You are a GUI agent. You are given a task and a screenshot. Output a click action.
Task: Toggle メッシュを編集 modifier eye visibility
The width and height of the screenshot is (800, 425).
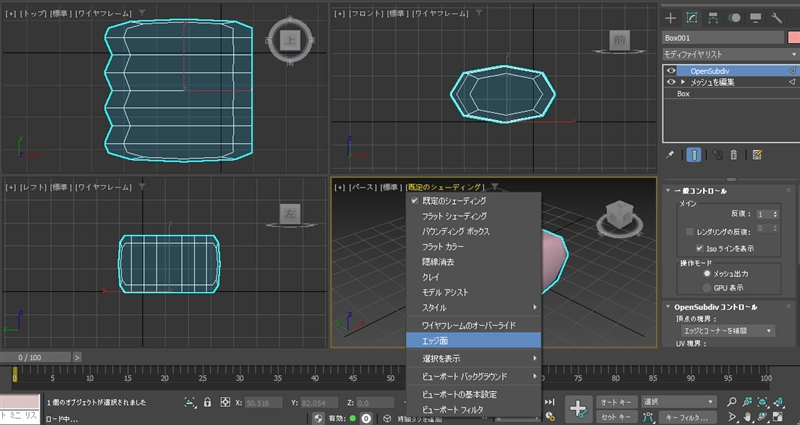click(671, 82)
